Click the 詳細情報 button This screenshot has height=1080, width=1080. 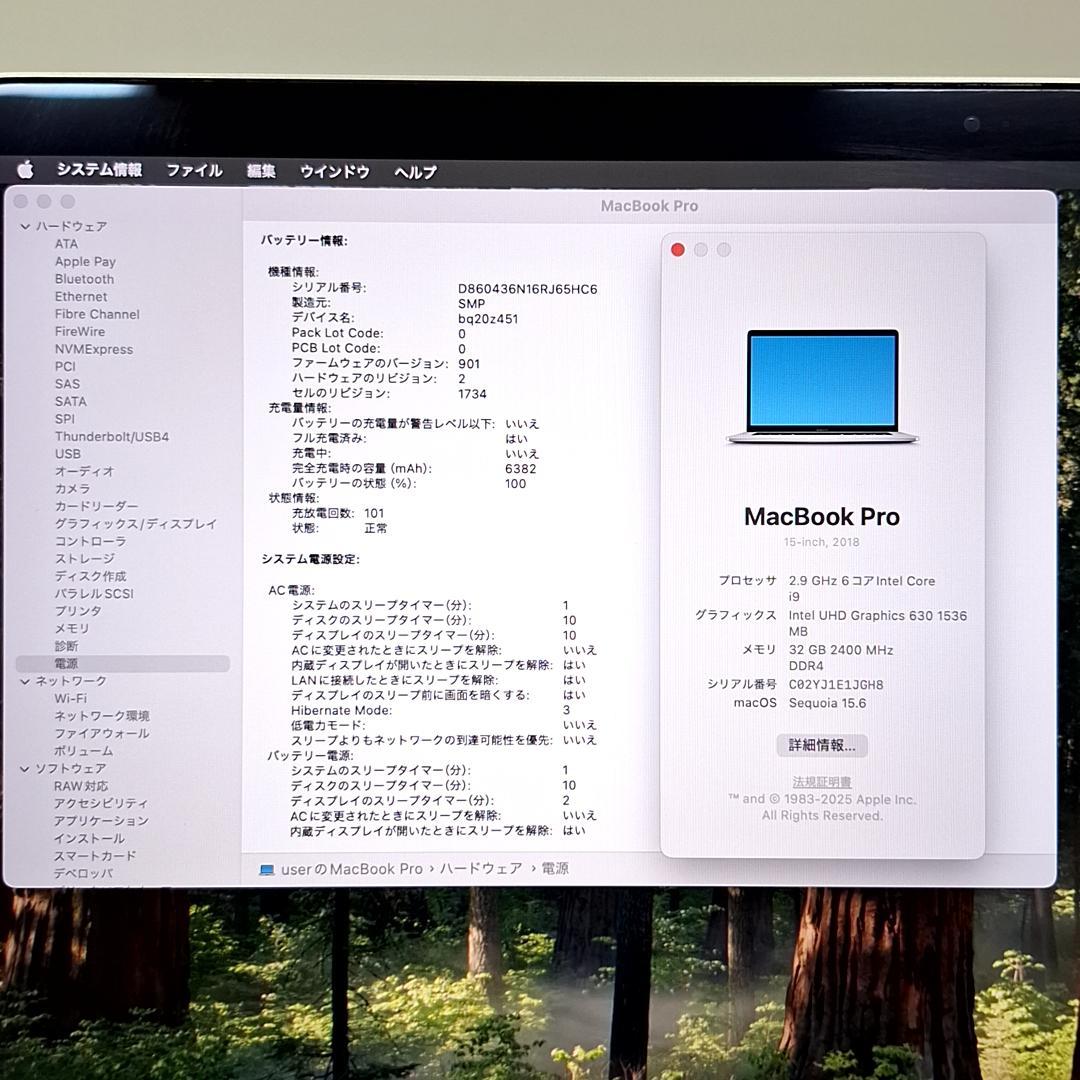[x=822, y=745]
